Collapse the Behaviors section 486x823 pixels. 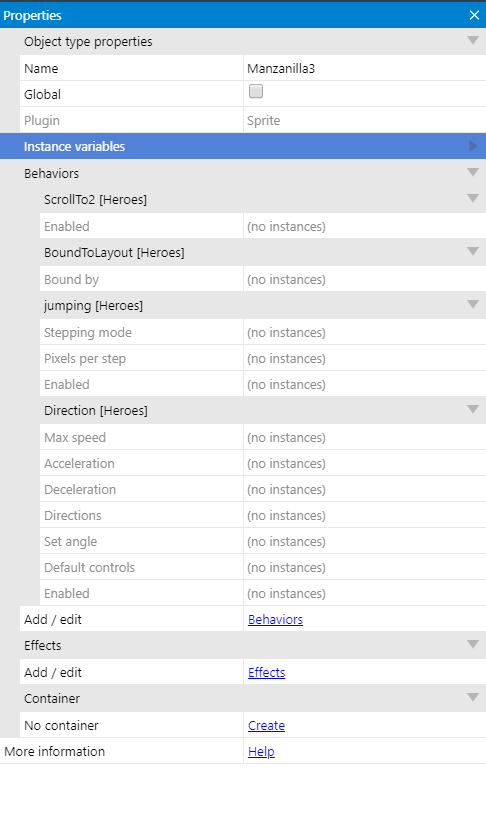pos(473,172)
